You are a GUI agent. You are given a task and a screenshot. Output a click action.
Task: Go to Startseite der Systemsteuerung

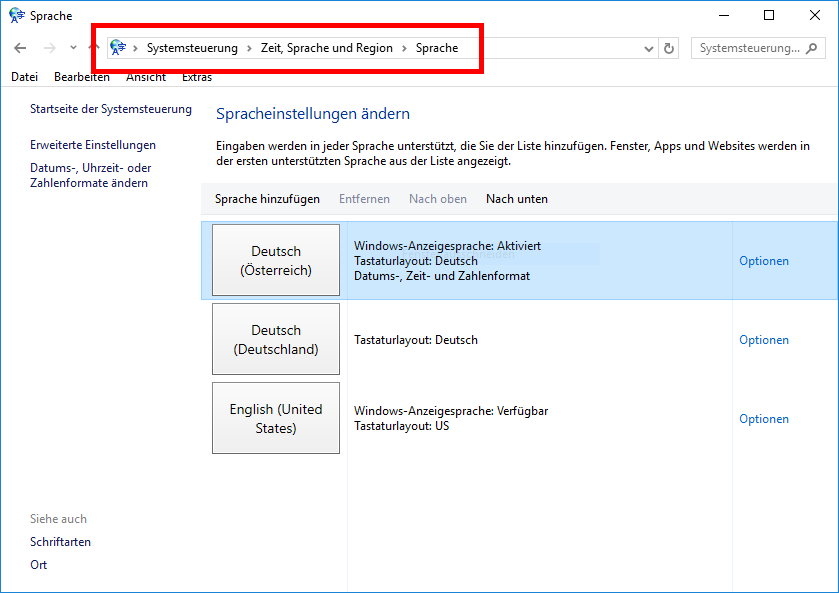click(110, 109)
